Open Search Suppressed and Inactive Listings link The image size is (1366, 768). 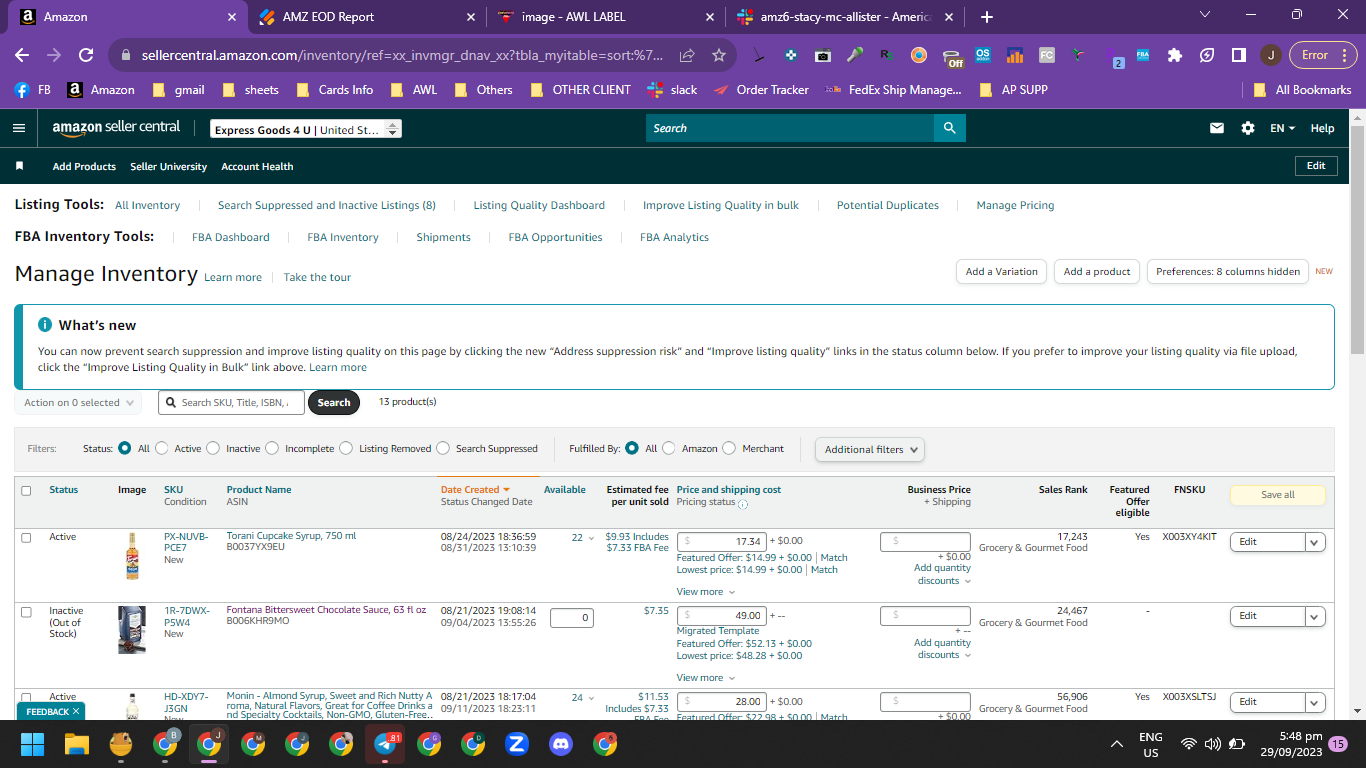tap(327, 205)
